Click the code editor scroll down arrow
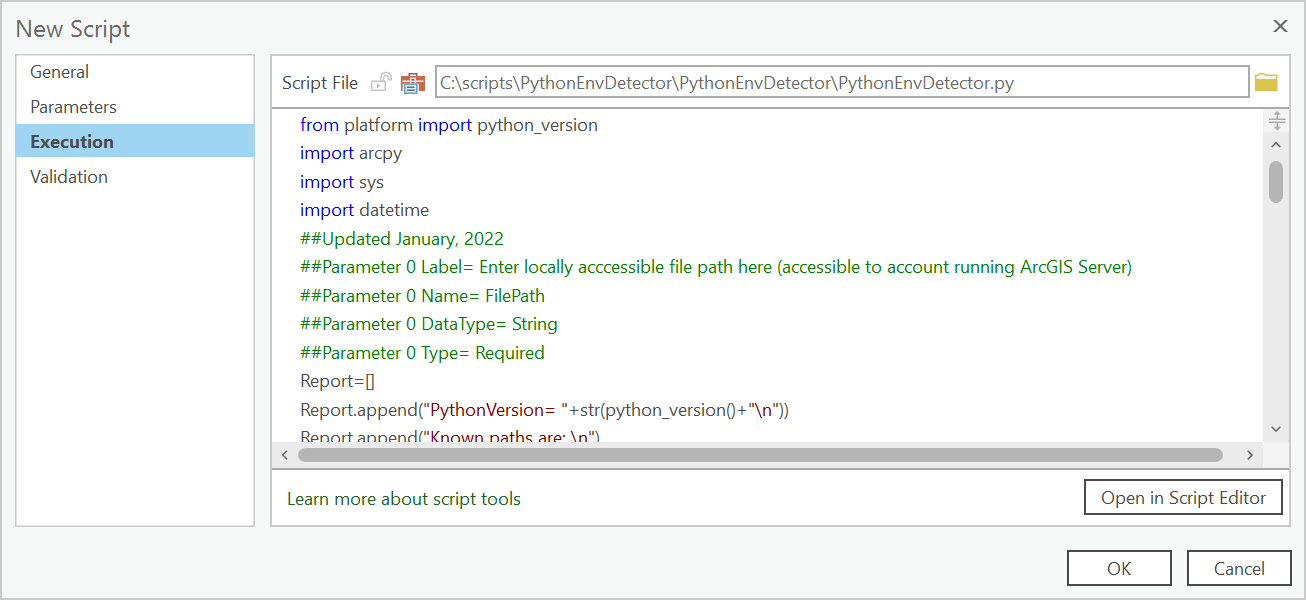The image size is (1306, 600). click(1276, 428)
